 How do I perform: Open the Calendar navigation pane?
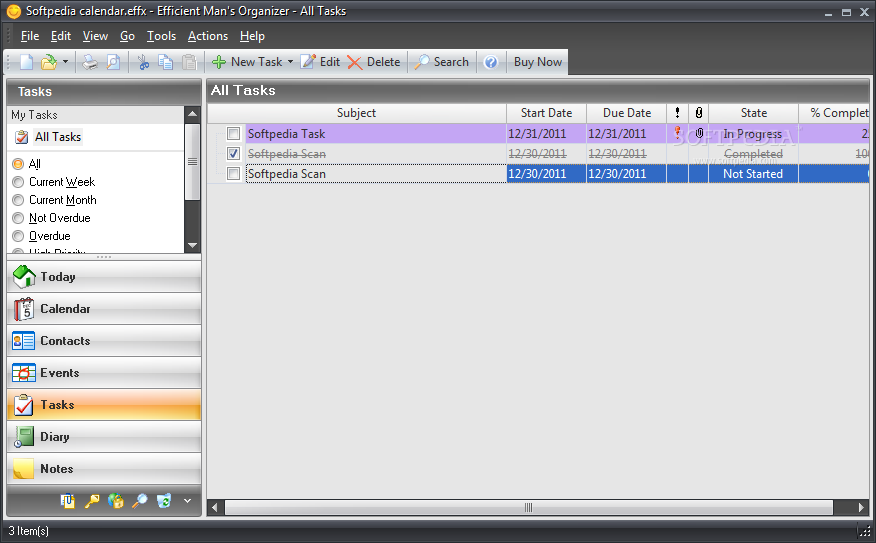[x=104, y=308]
